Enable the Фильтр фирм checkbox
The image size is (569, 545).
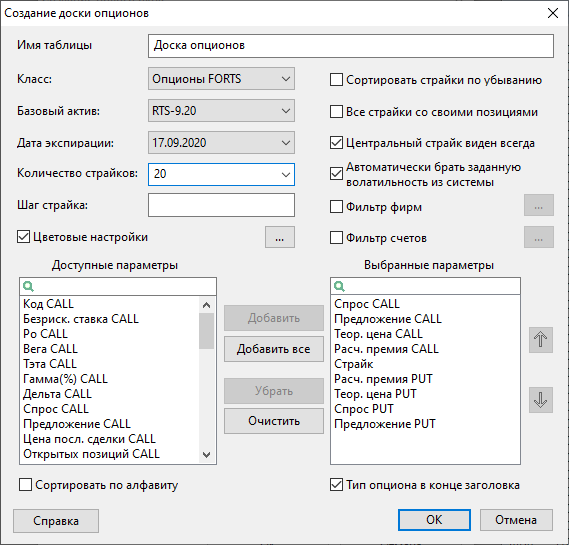(336, 207)
